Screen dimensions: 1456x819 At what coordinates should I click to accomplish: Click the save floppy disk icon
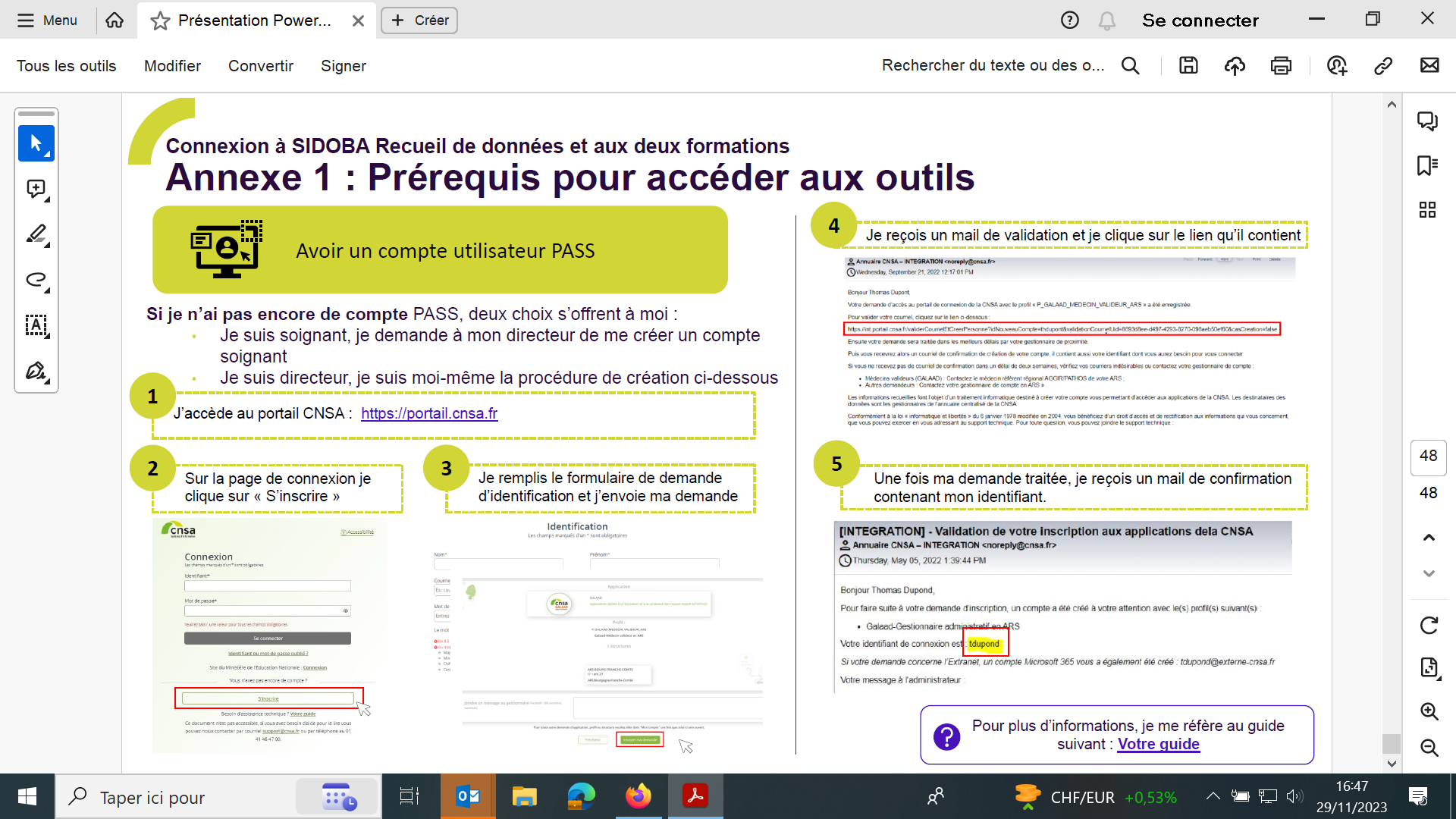1188,66
